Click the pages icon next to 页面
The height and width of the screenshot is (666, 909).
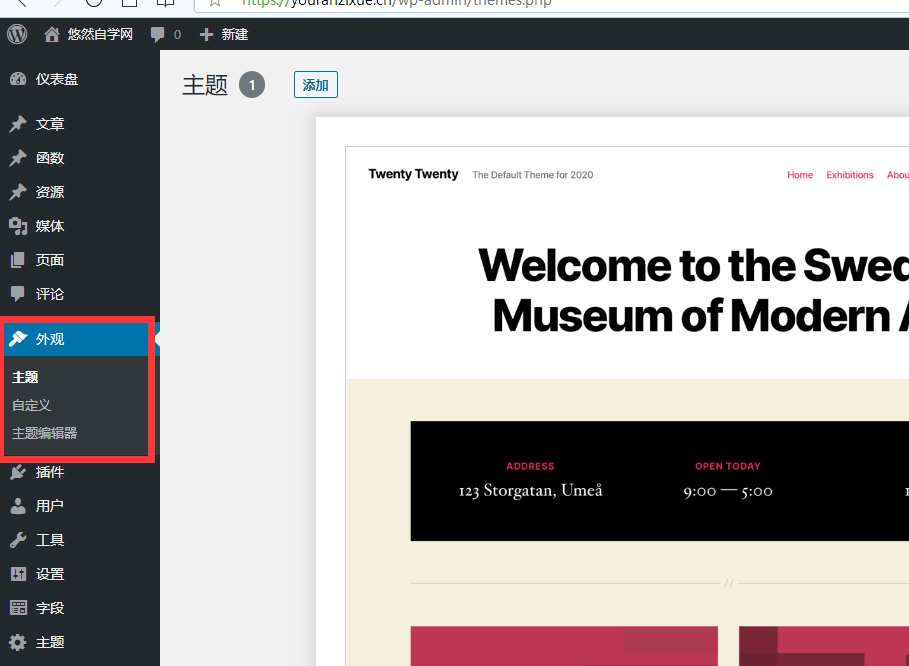coord(18,260)
